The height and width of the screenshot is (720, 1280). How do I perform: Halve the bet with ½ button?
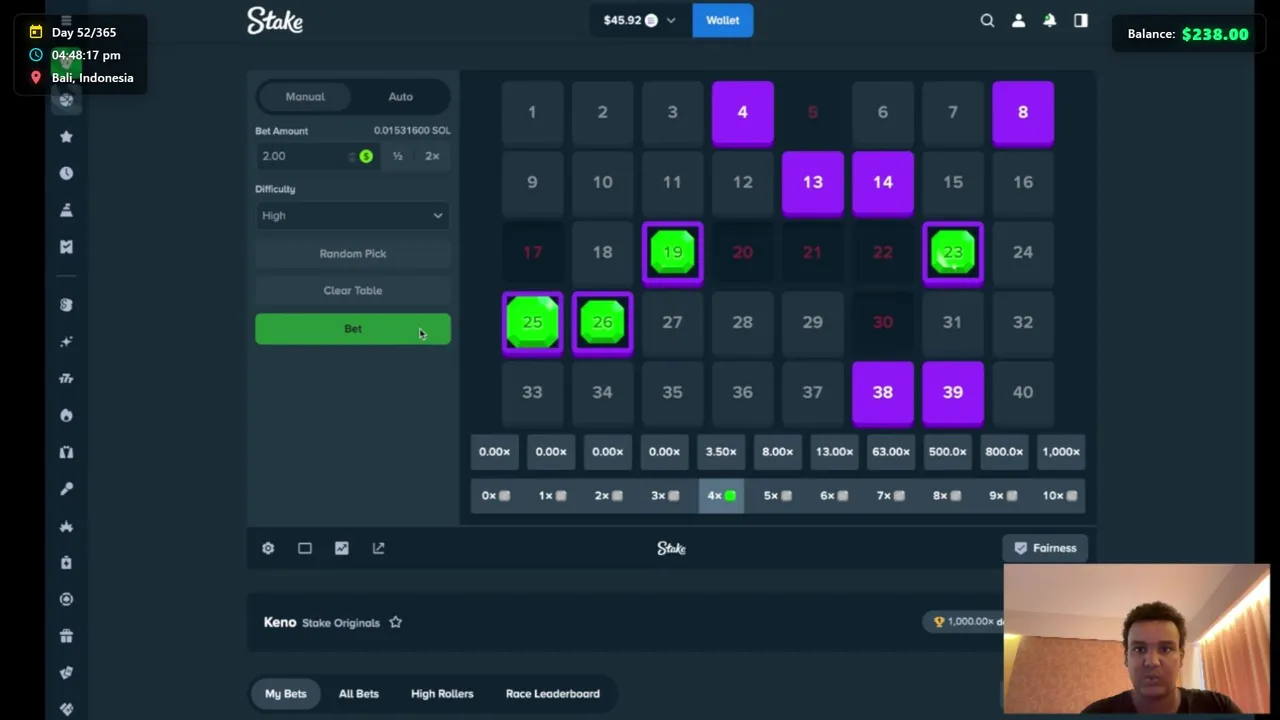pyautogui.click(x=397, y=156)
